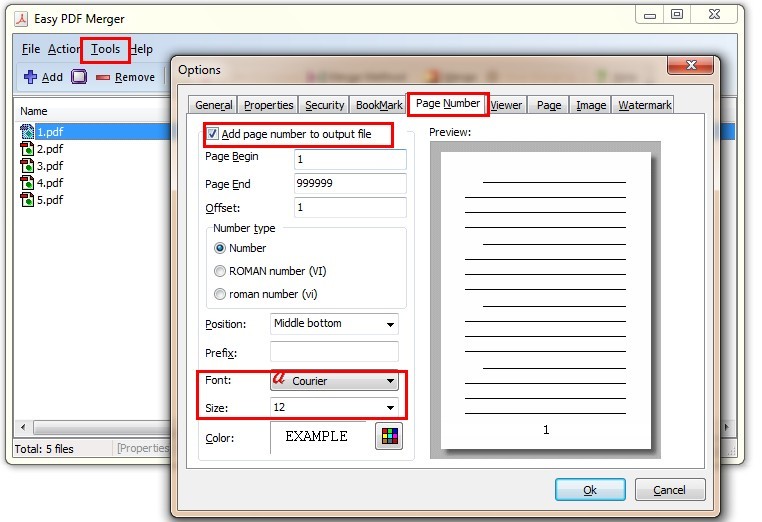The image size is (762, 522).
Task: Click the blue plus Add icon
Action: [x=29, y=77]
